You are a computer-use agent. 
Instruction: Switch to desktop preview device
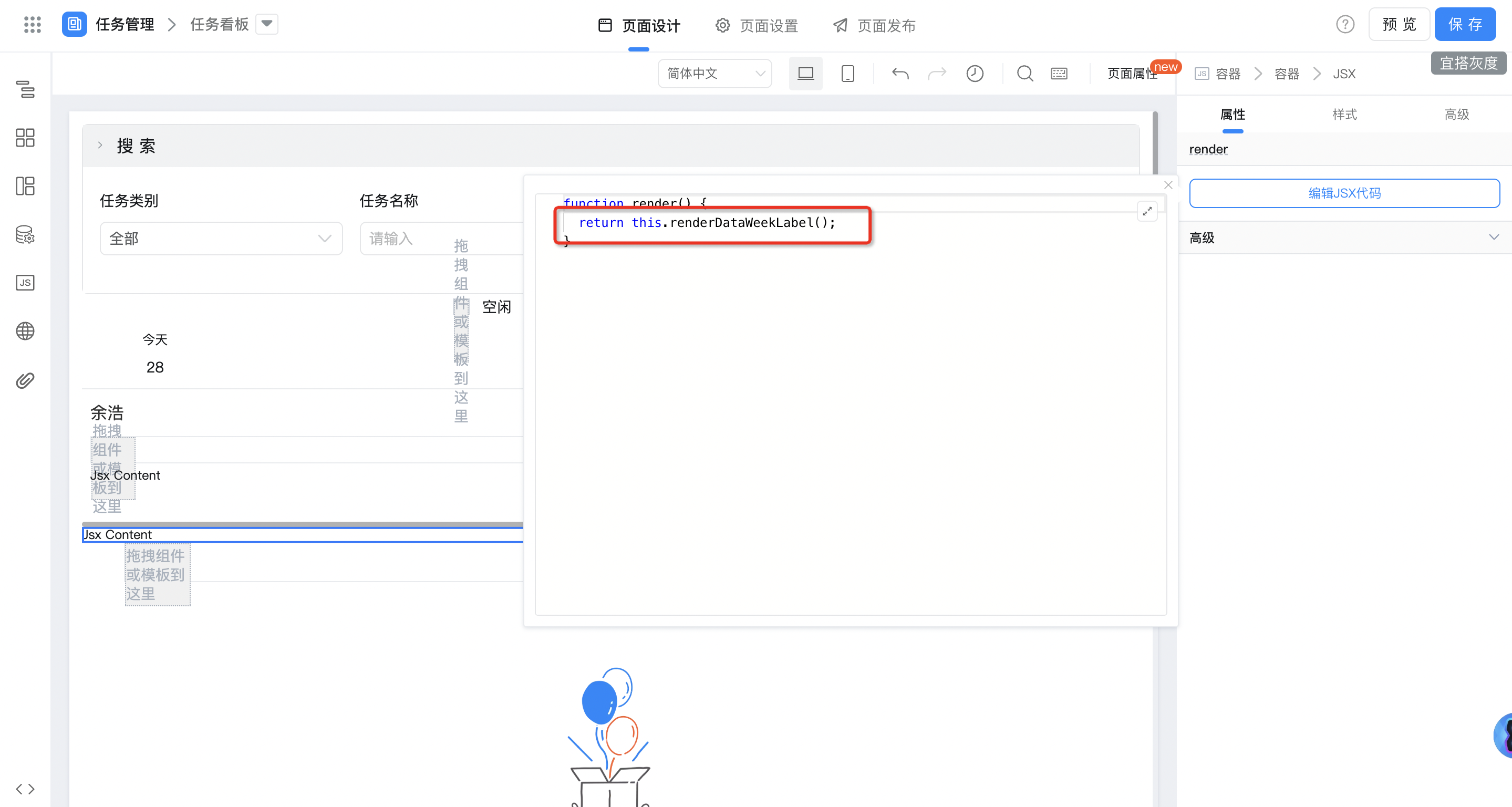pyautogui.click(x=805, y=74)
